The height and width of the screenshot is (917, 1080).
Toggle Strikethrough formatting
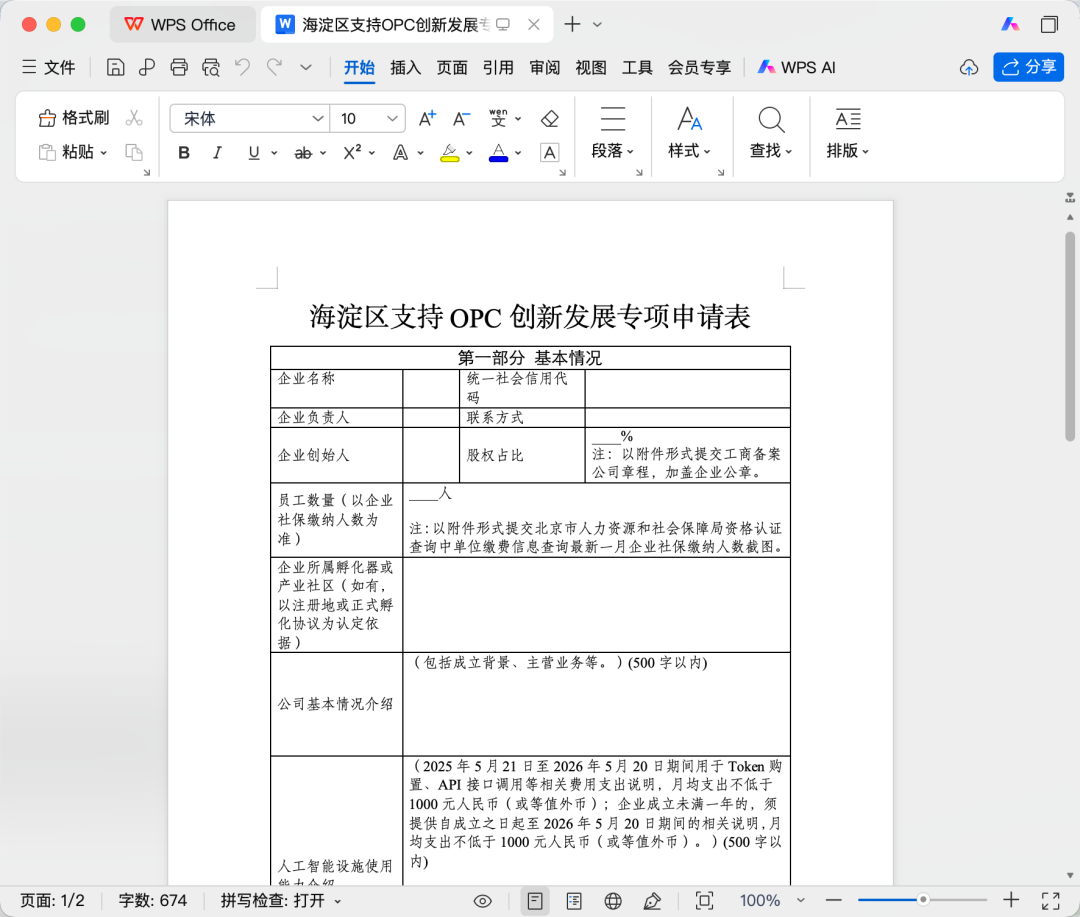coord(303,152)
